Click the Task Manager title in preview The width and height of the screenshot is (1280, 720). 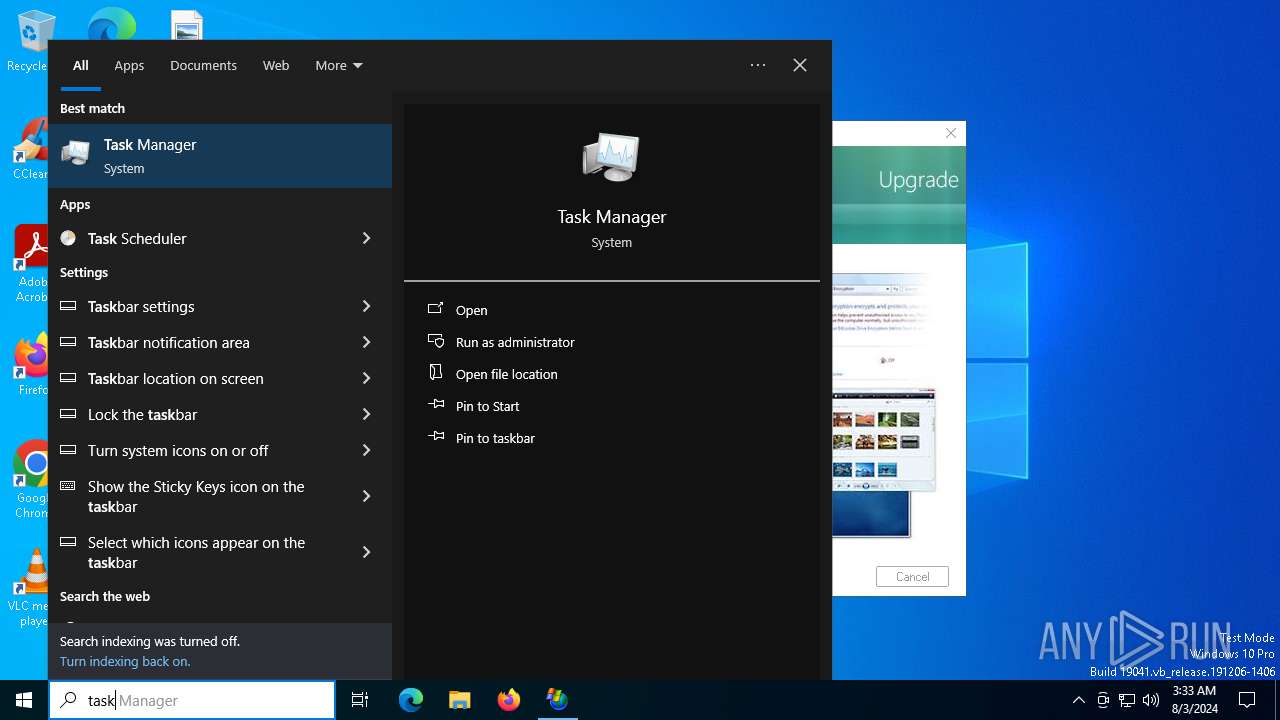pos(612,216)
